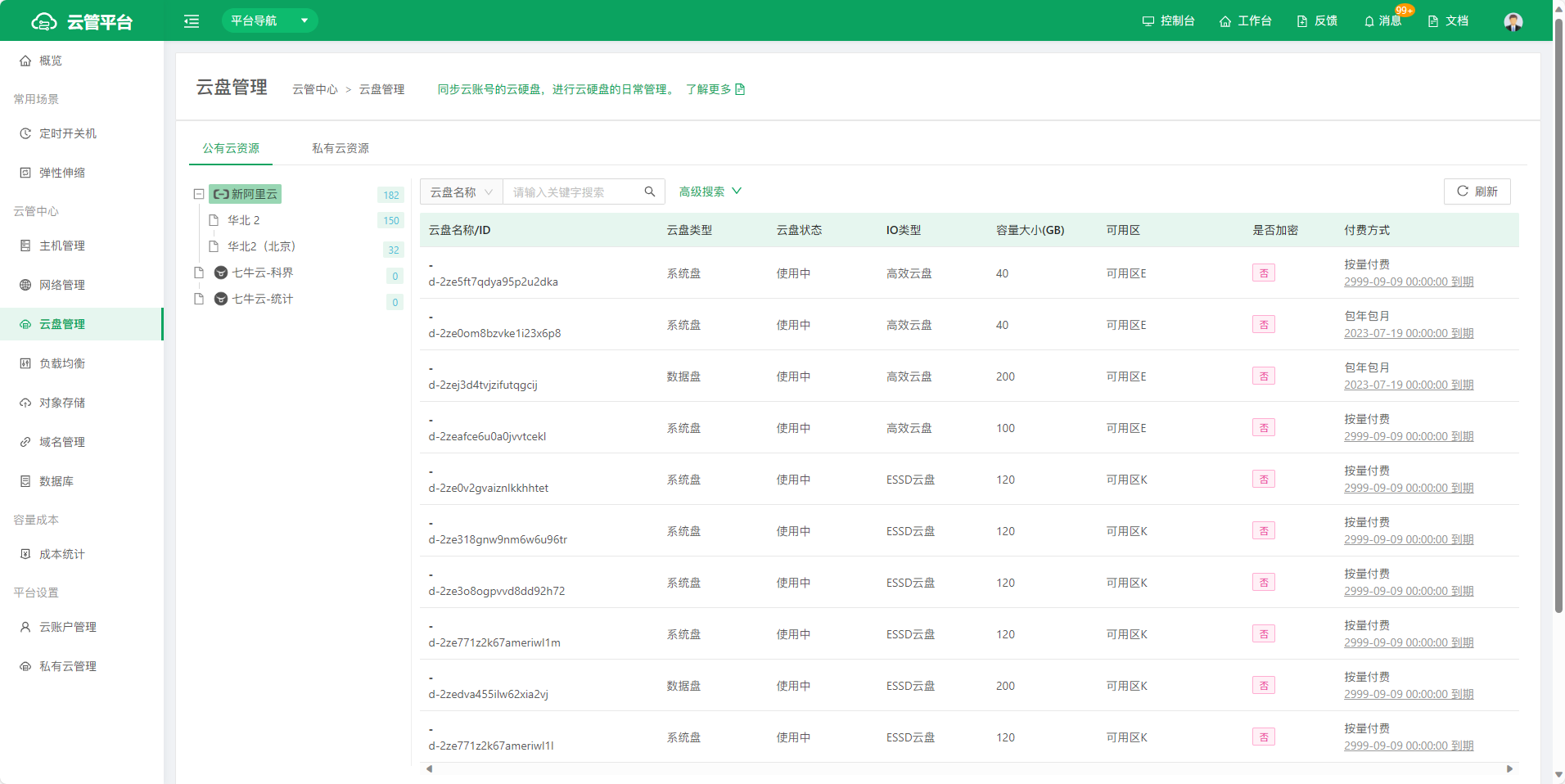This screenshot has height=784, width=1565.
Task: Click the 150 count badge for 华北 2
Action: coord(391,221)
